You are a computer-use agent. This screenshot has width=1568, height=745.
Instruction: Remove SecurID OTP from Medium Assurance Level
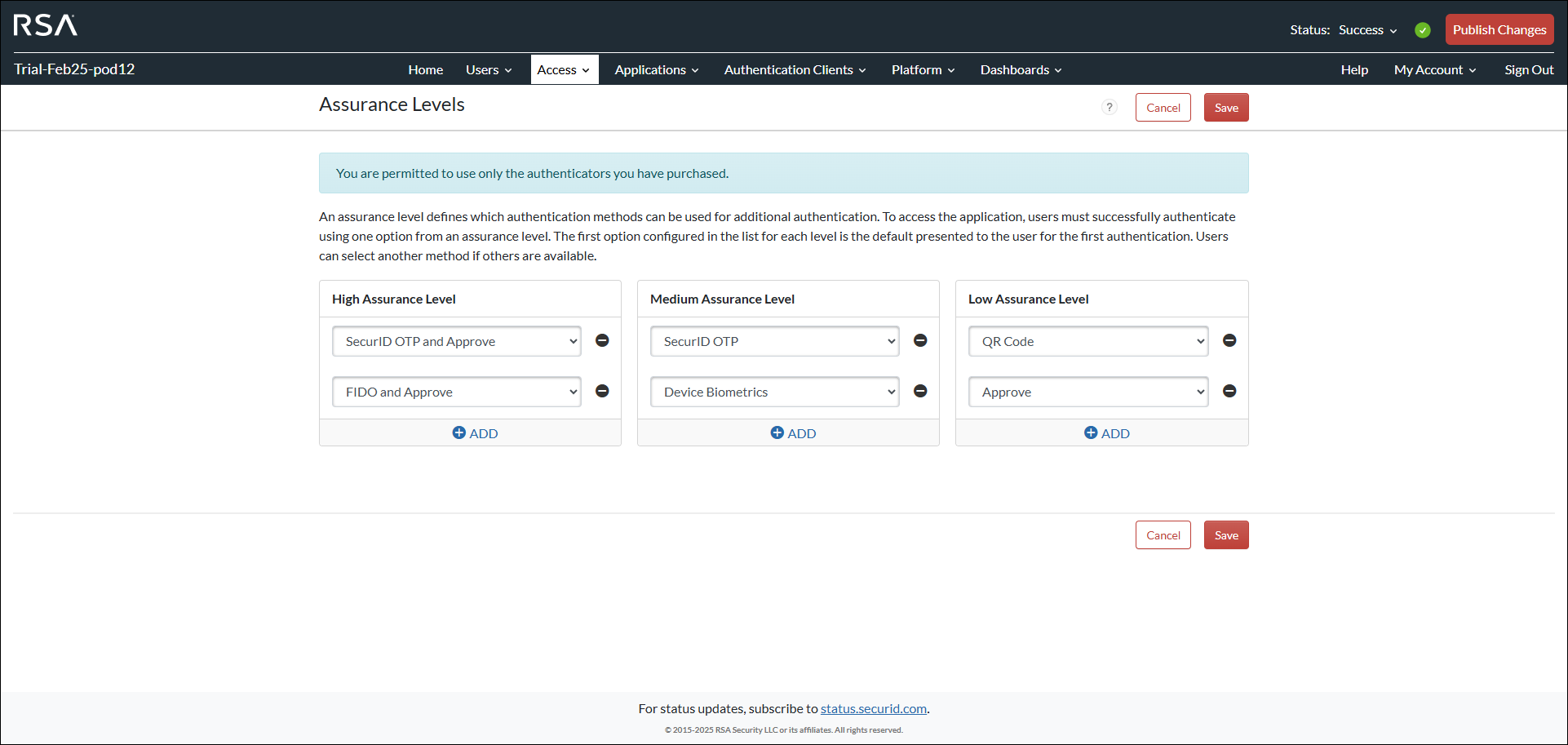(x=920, y=340)
